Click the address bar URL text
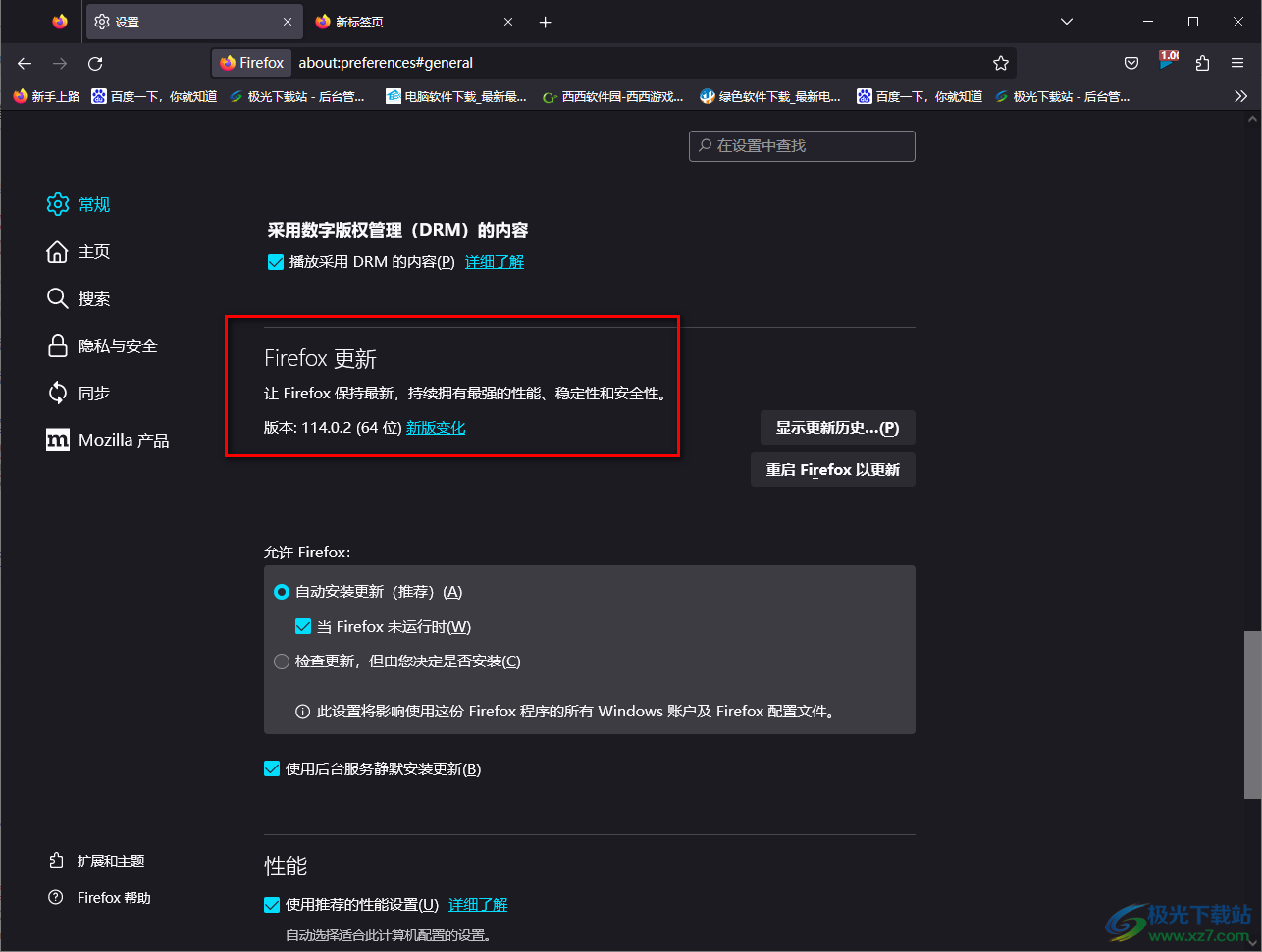This screenshot has width=1262, height=952. (386, 63)
